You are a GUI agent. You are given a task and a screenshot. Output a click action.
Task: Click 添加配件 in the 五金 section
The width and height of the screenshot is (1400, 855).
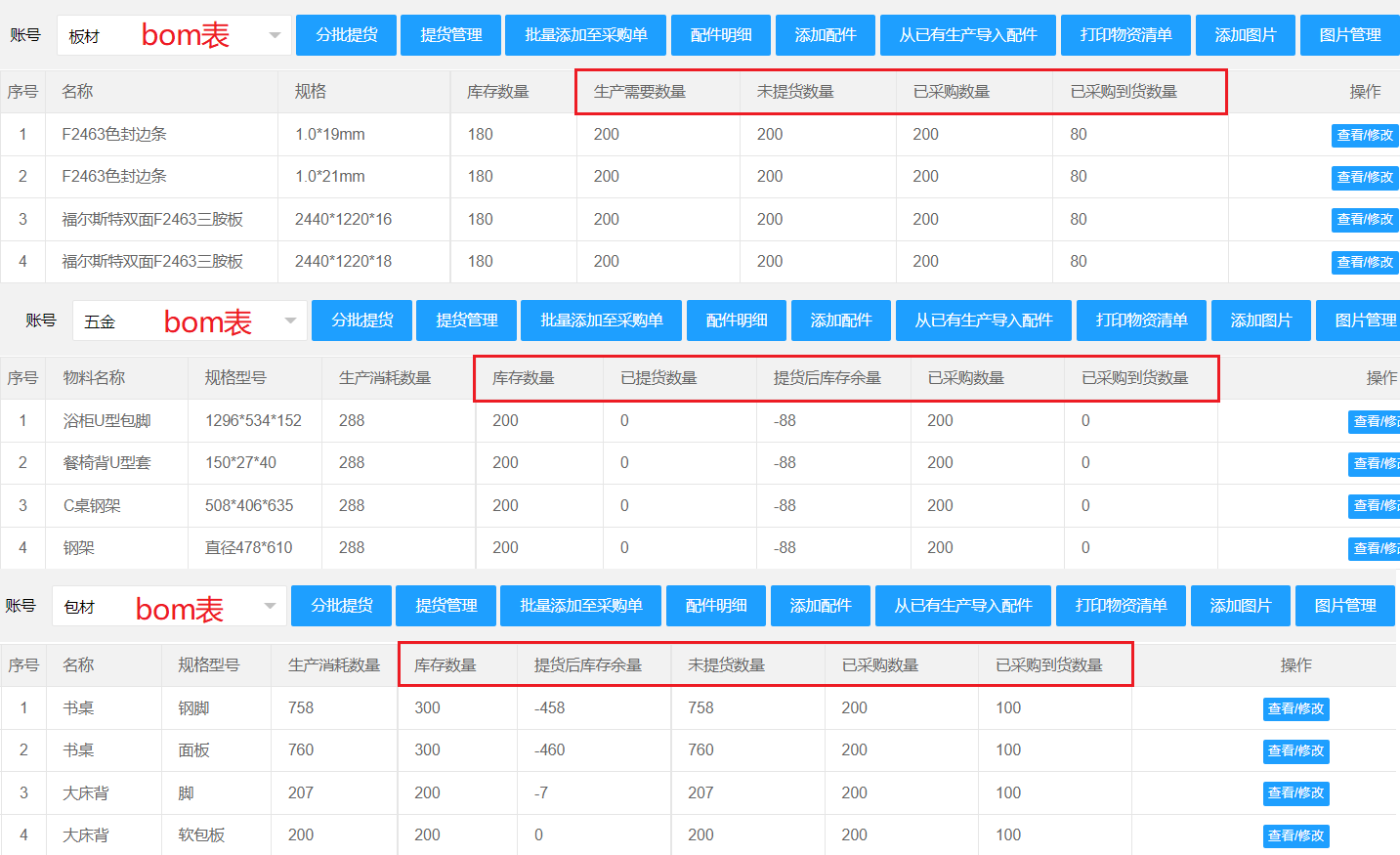(x=841, y=321)
